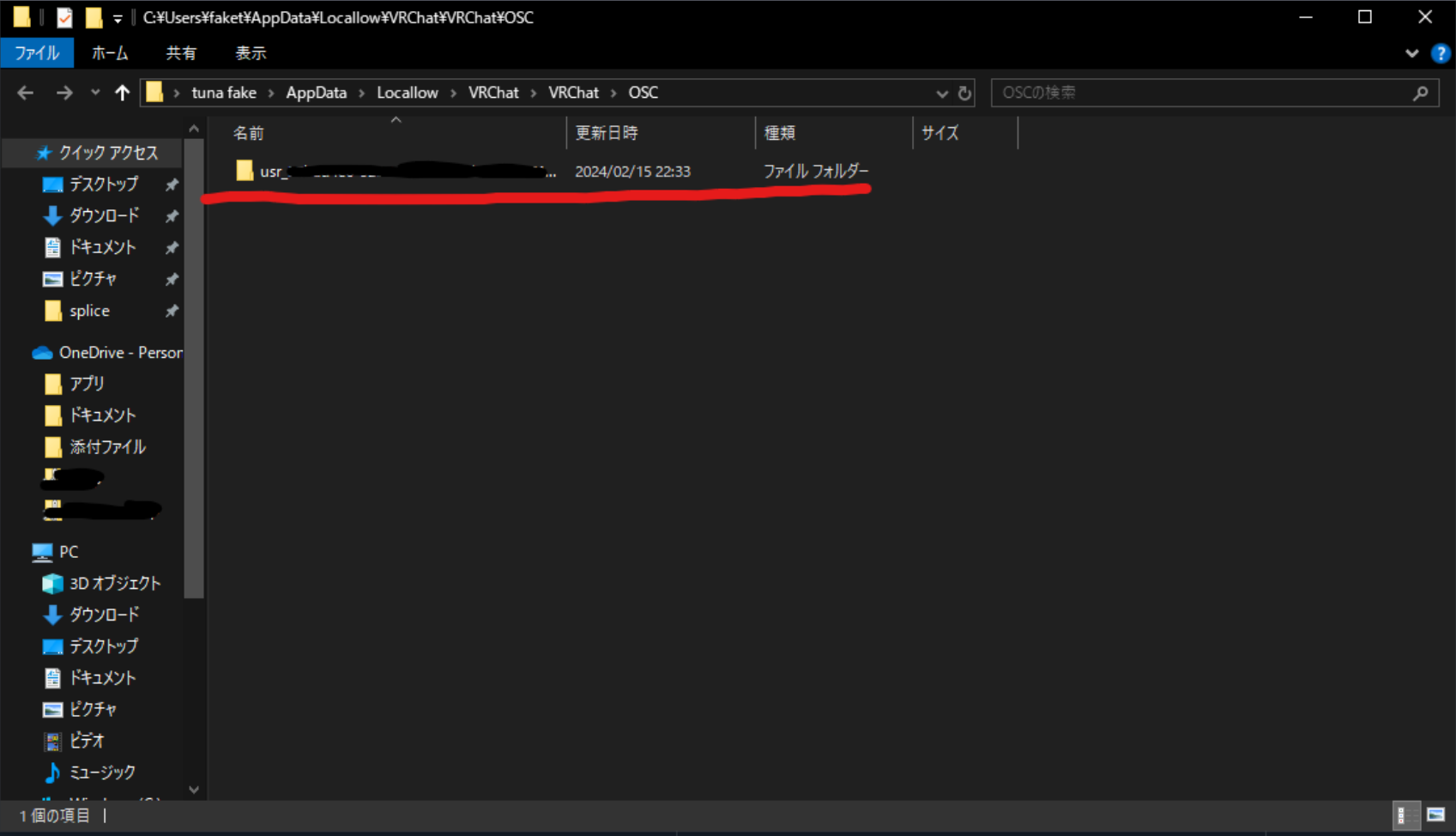This screenshot has height=836, width=1456.
Task: Click the back navigation arrow
Action: (x=26, y=93)
